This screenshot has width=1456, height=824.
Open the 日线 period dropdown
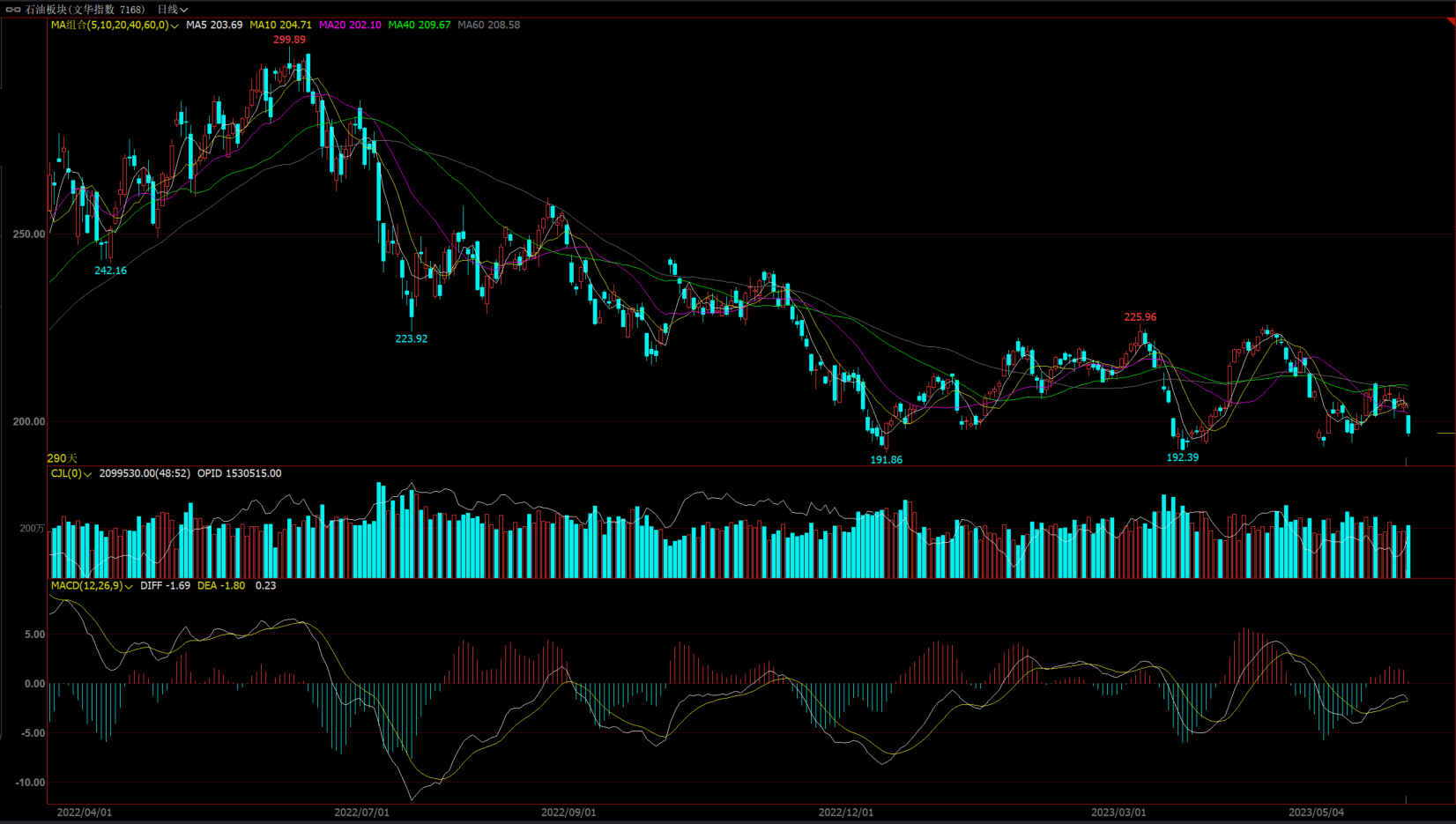click(x=173, y=10)
